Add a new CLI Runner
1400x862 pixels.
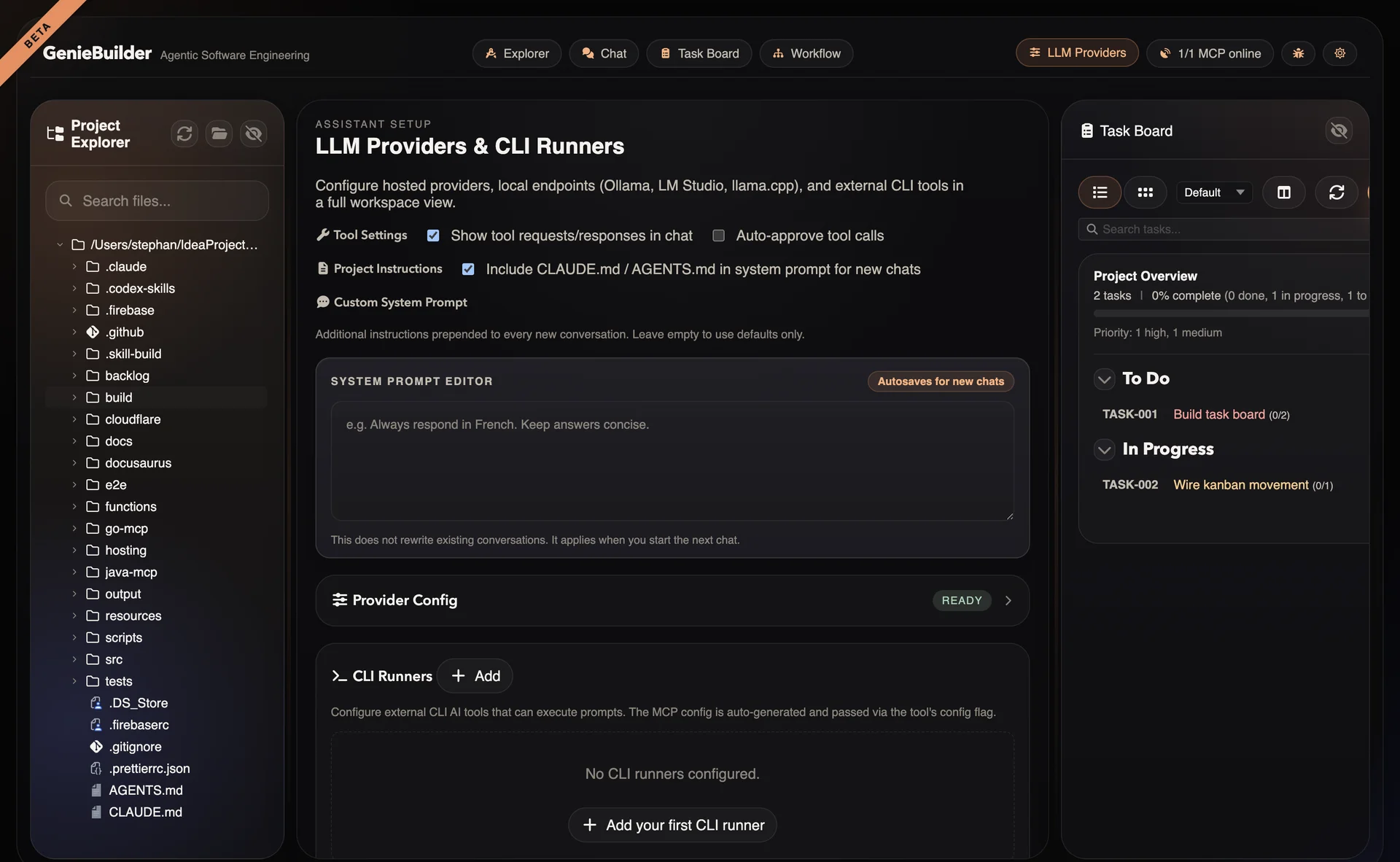coord(474,676)
